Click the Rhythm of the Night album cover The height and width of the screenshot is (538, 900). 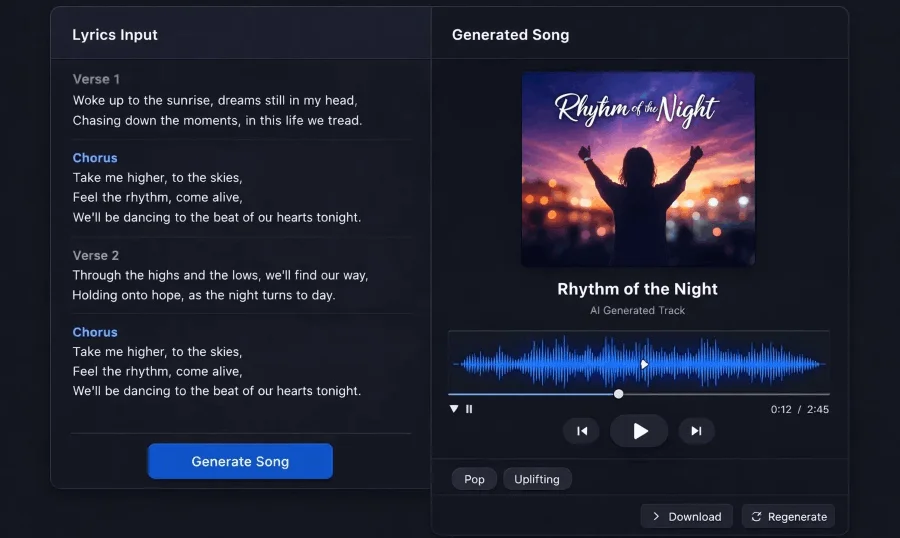tap(638, 169)
